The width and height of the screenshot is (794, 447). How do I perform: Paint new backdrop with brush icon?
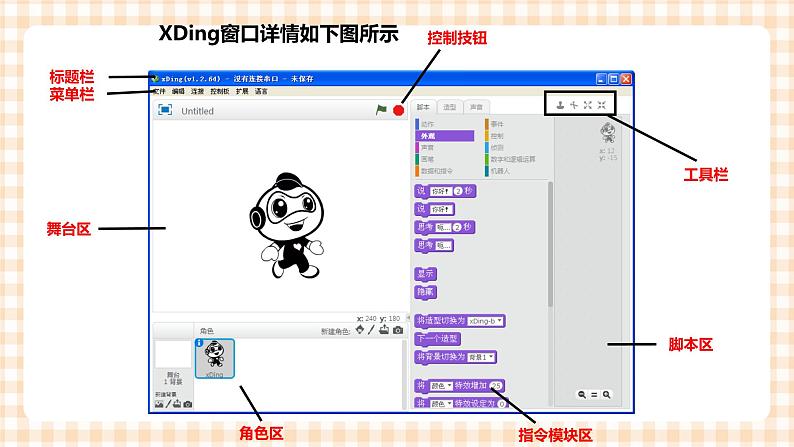pos(168,404)
